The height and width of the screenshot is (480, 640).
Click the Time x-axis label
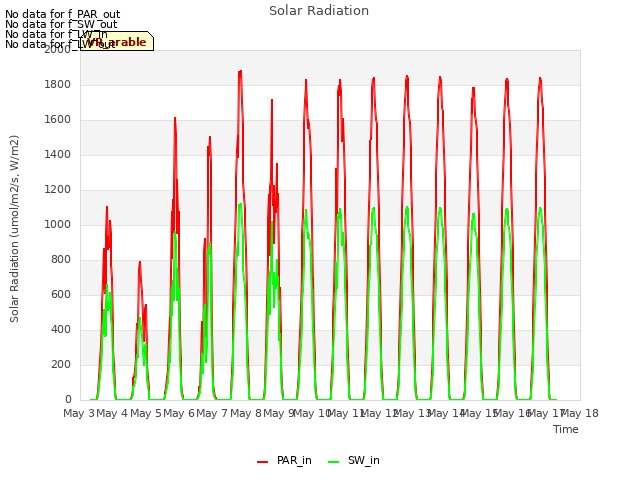[566, 429]
